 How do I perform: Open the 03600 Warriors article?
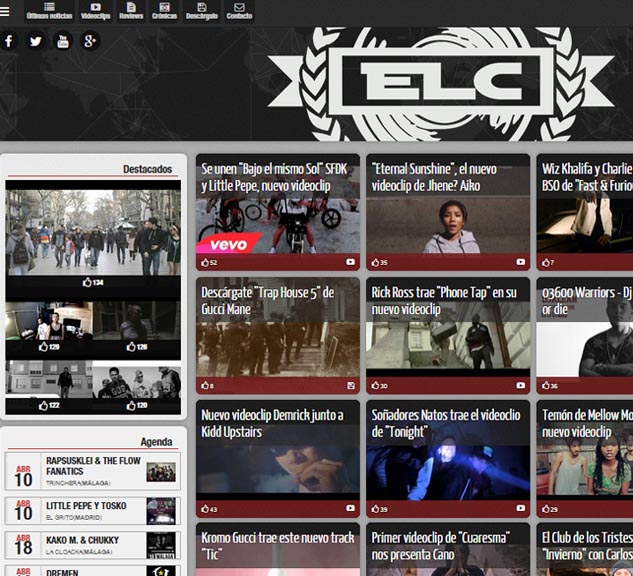tap(587, 301)
